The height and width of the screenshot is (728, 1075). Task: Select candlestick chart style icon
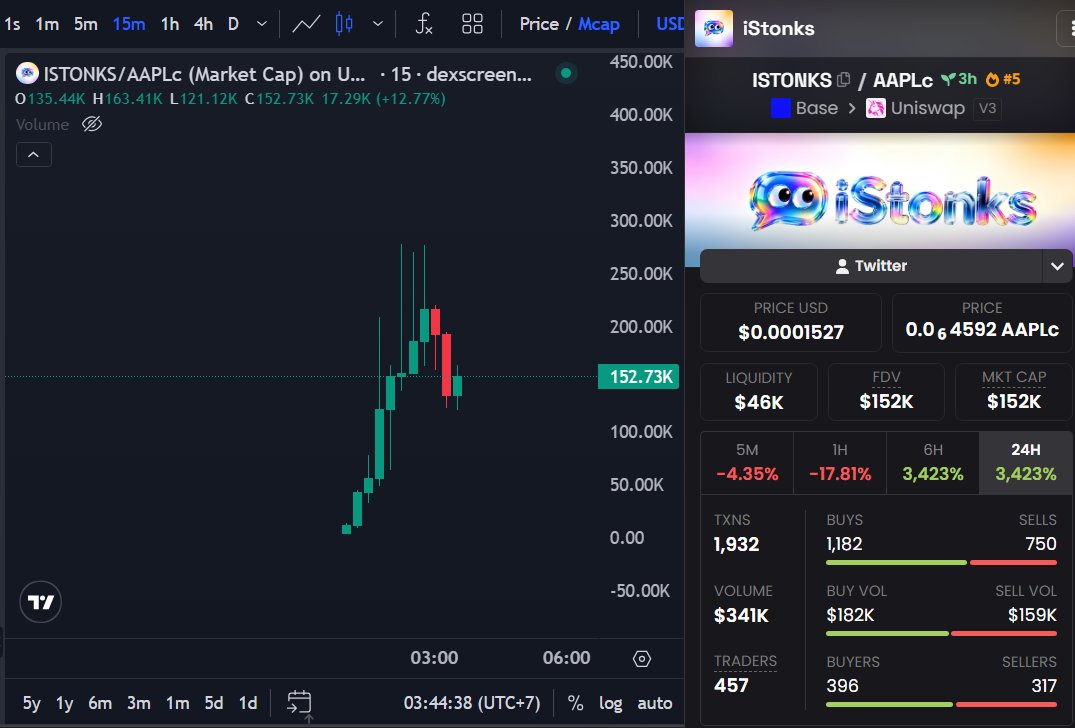pyautogui.click(x=344, y=24)
